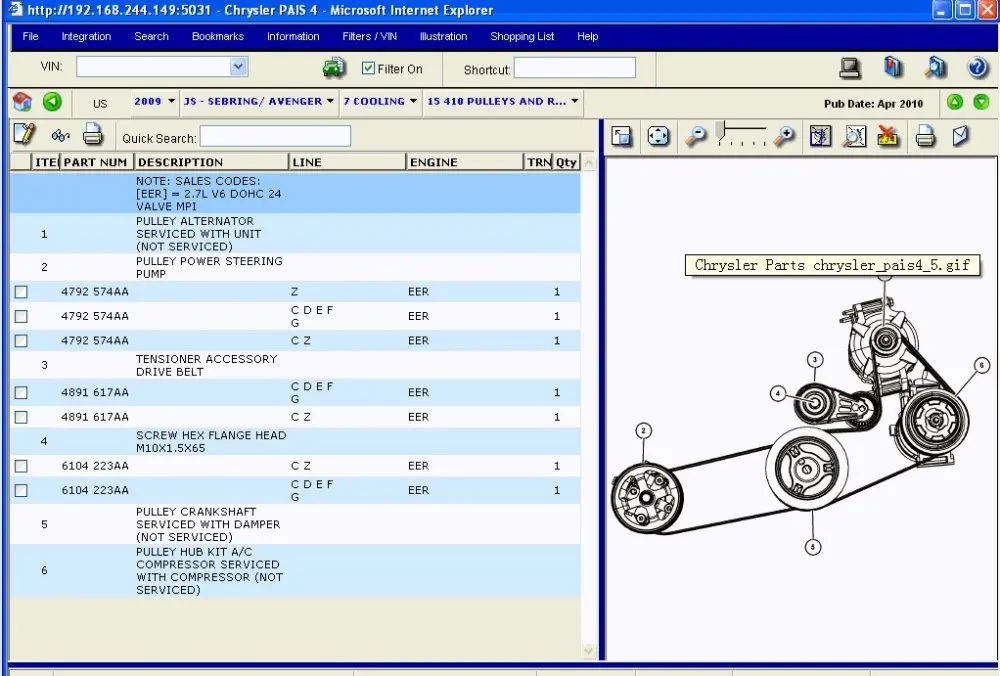This screenshot has width=1000, height=676.
Task: Check the 6104 223AA row with line C D E F G
Action: click(21, 490)
